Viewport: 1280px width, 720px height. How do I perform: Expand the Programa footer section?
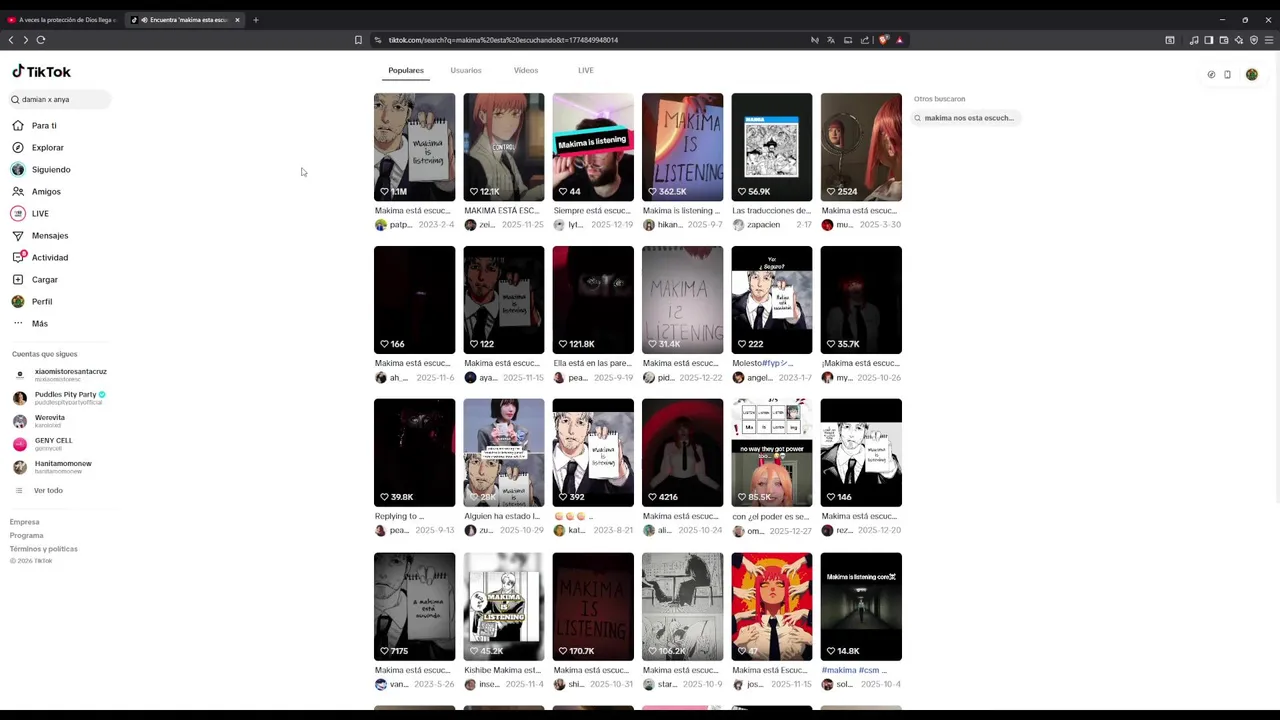tap(27, 535)
